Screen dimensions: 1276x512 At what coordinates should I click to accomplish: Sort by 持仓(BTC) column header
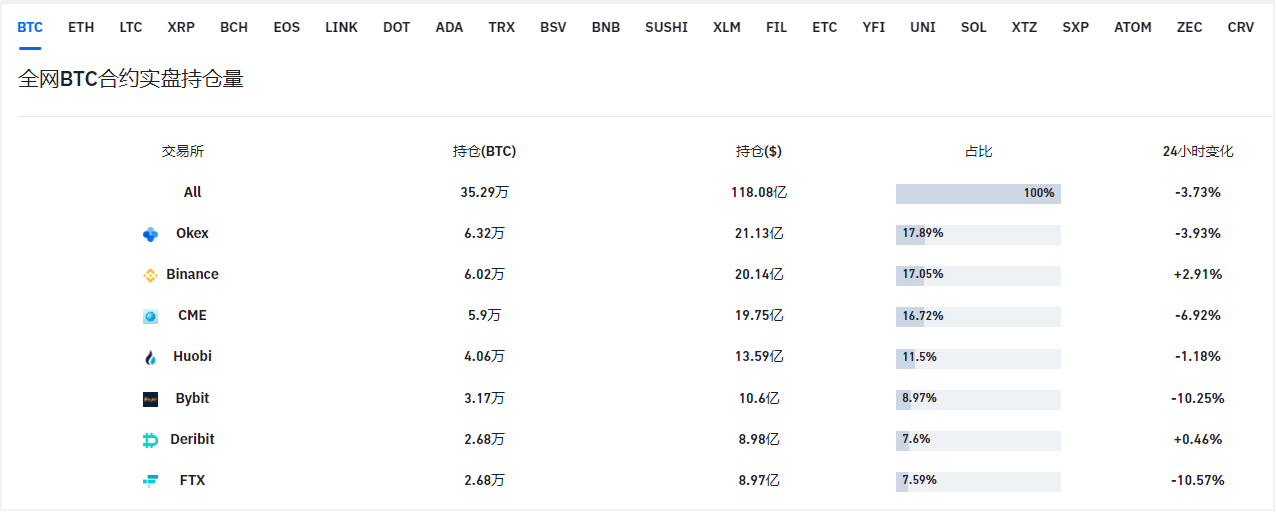(x=484, y=152)
